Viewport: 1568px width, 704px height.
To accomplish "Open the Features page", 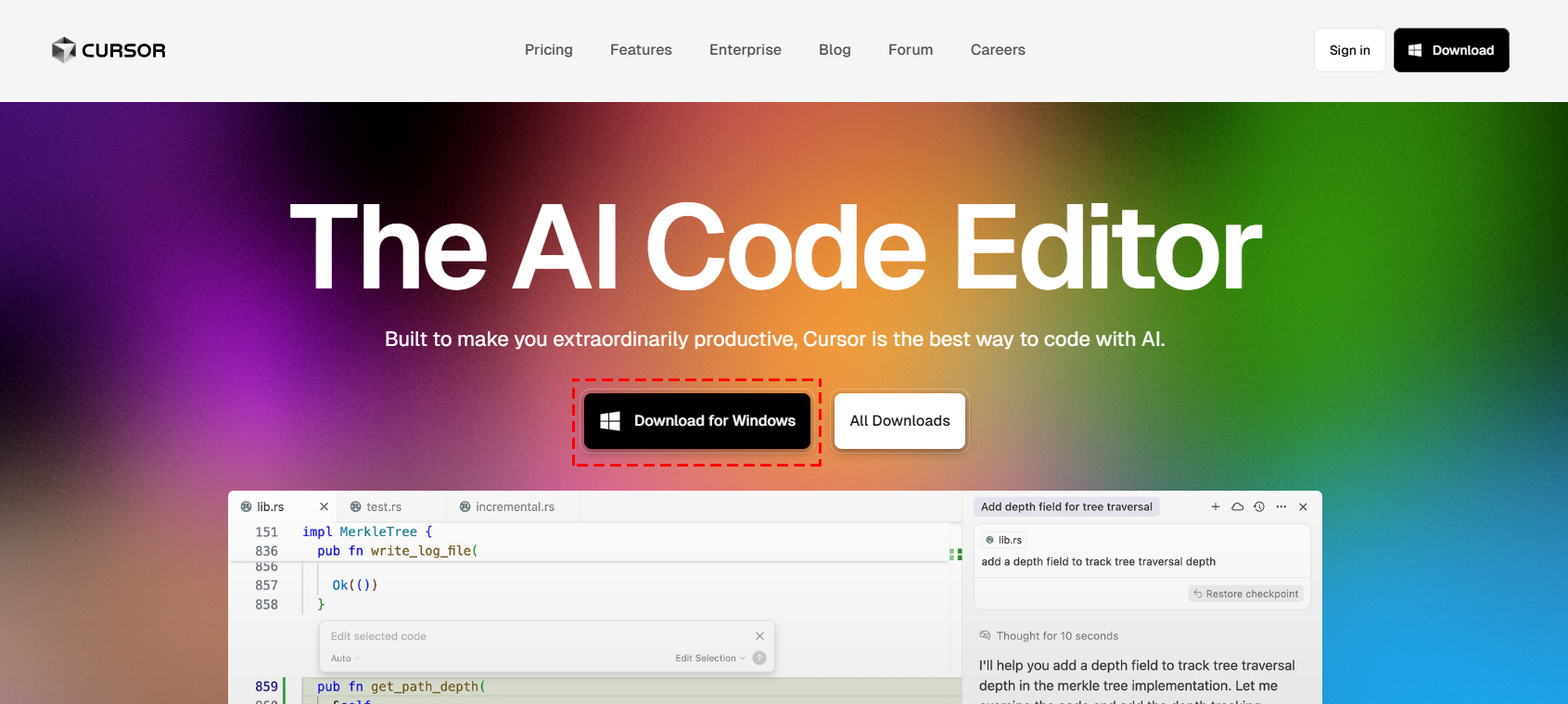I will pyautogui.click(x=641, y=50).
